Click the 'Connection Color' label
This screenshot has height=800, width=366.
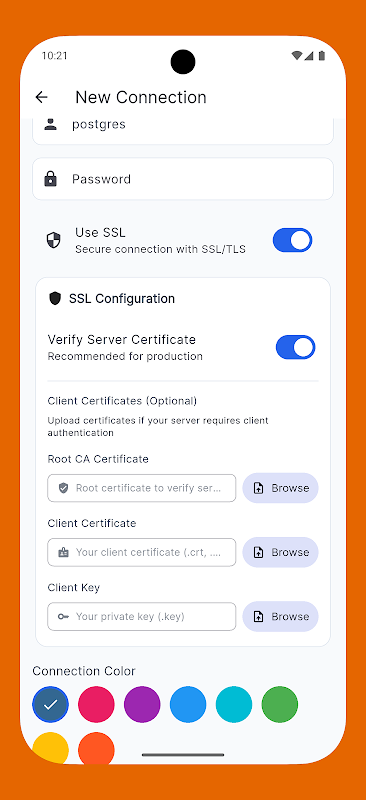click(x=84, y=671)
